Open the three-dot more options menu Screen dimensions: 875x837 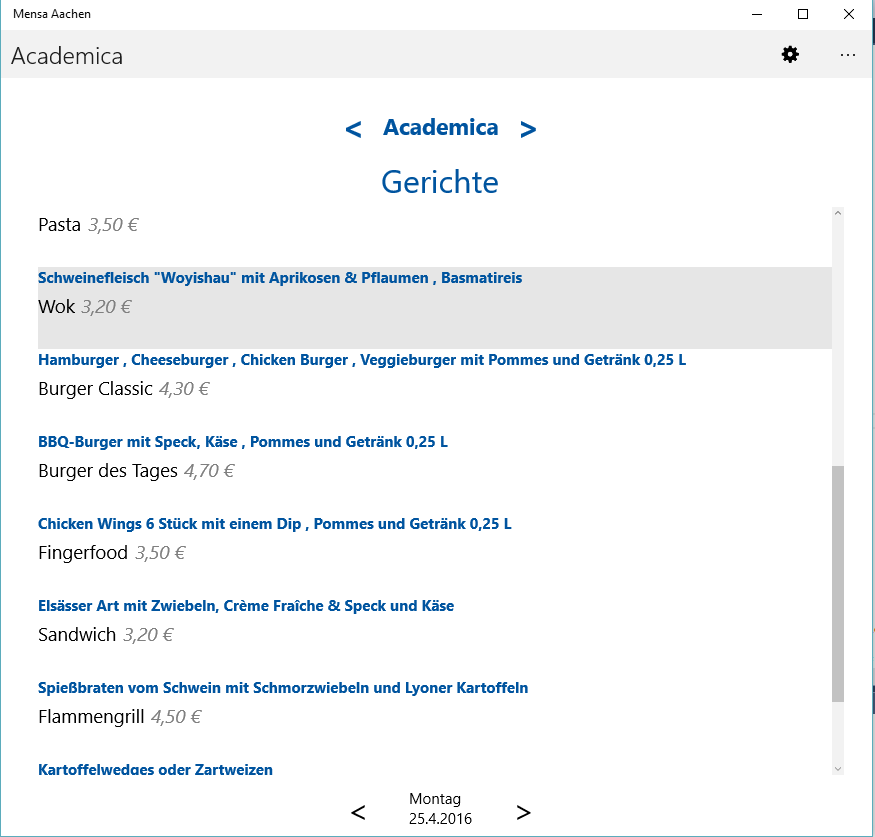(x=848, y=55)
